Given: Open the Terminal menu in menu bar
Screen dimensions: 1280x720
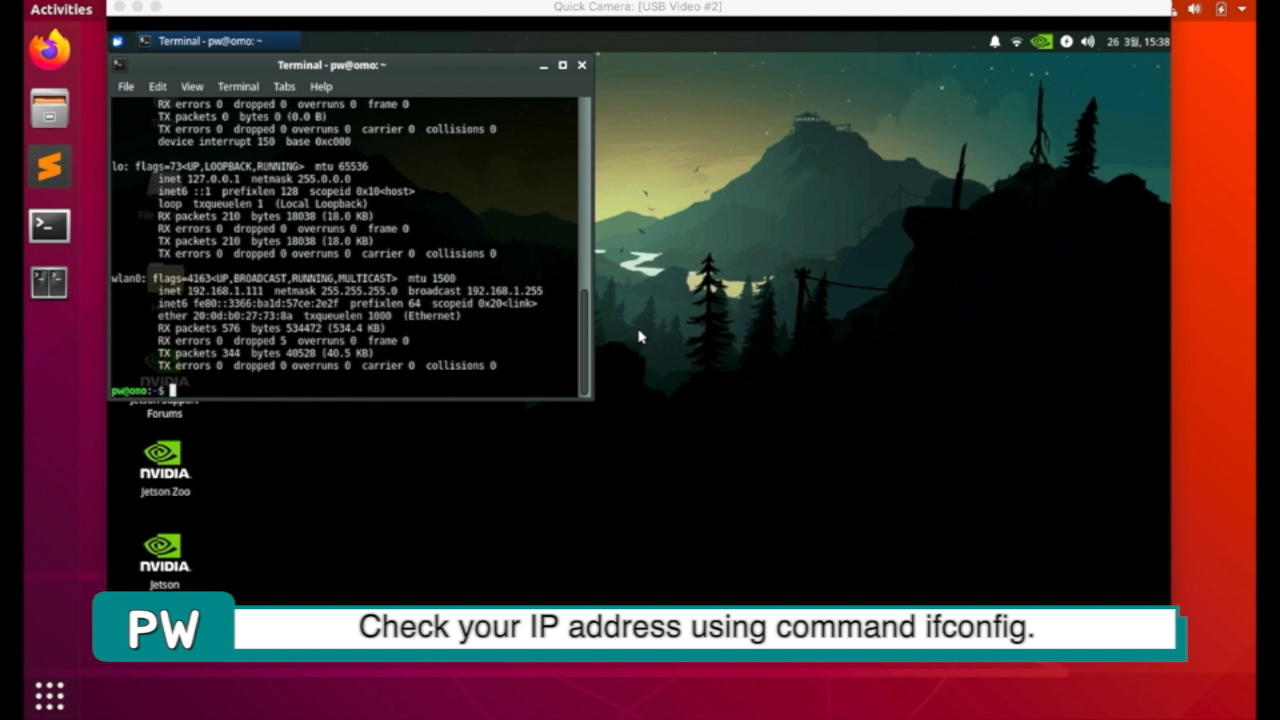Looking at the screenshot, I should point(238,87).
